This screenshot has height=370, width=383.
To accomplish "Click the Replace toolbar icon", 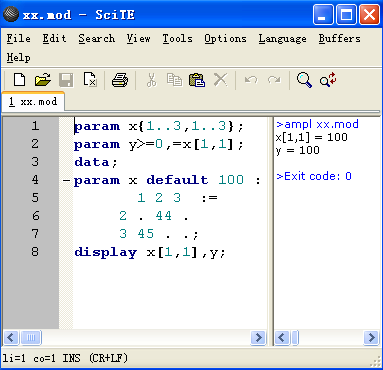I will (328, 80).
